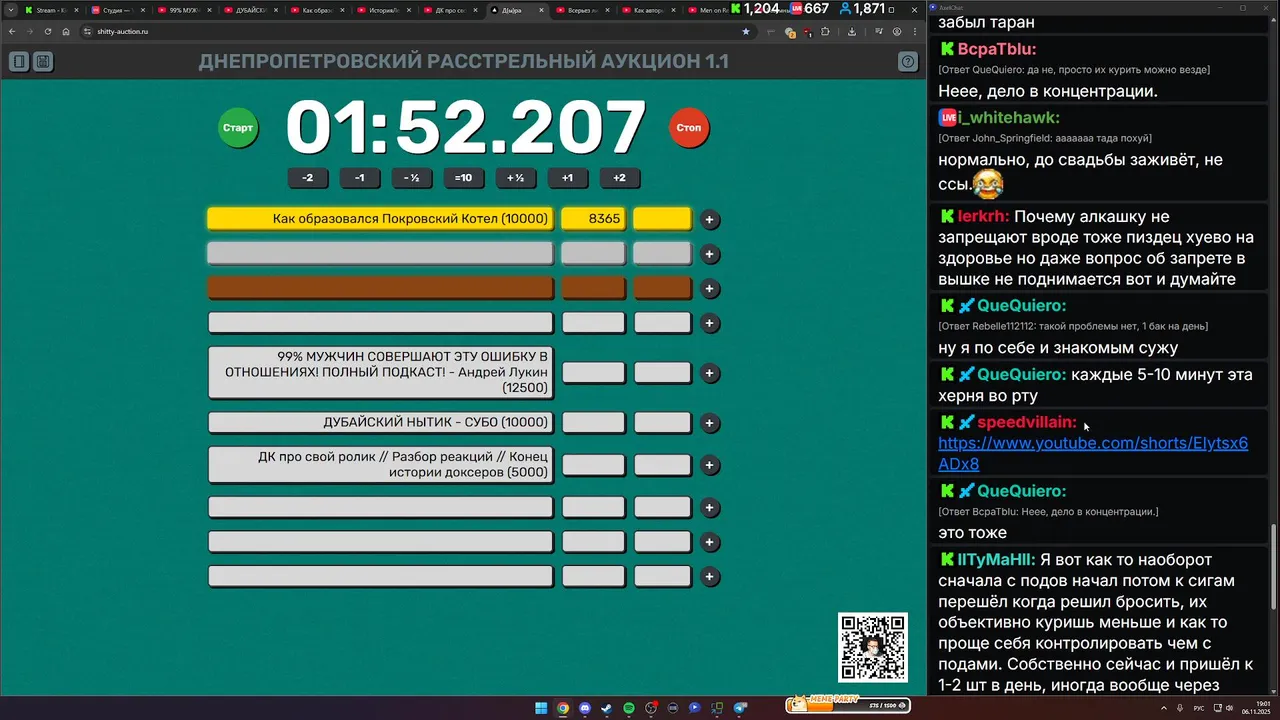Image resolution: width=1280 pixels, height=720 pixels.
Task: Select lot 'Как образовался Покровский Котел (10000)'
Action: [380, 219]
